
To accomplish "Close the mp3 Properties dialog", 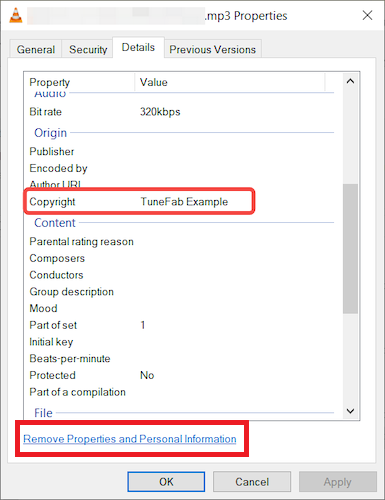I will (367, 15).
